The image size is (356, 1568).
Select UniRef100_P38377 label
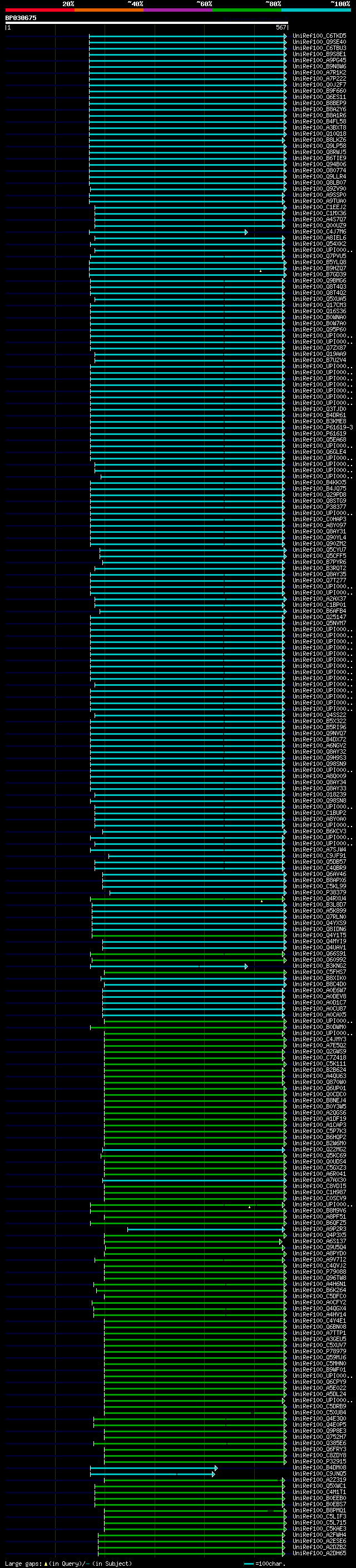pos(319,507)
